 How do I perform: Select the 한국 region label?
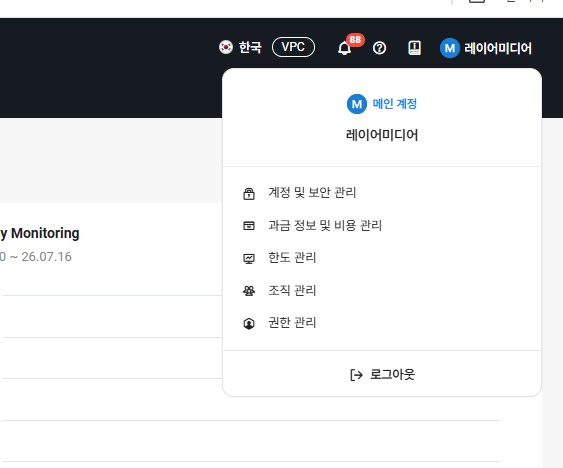pos(250,47)
